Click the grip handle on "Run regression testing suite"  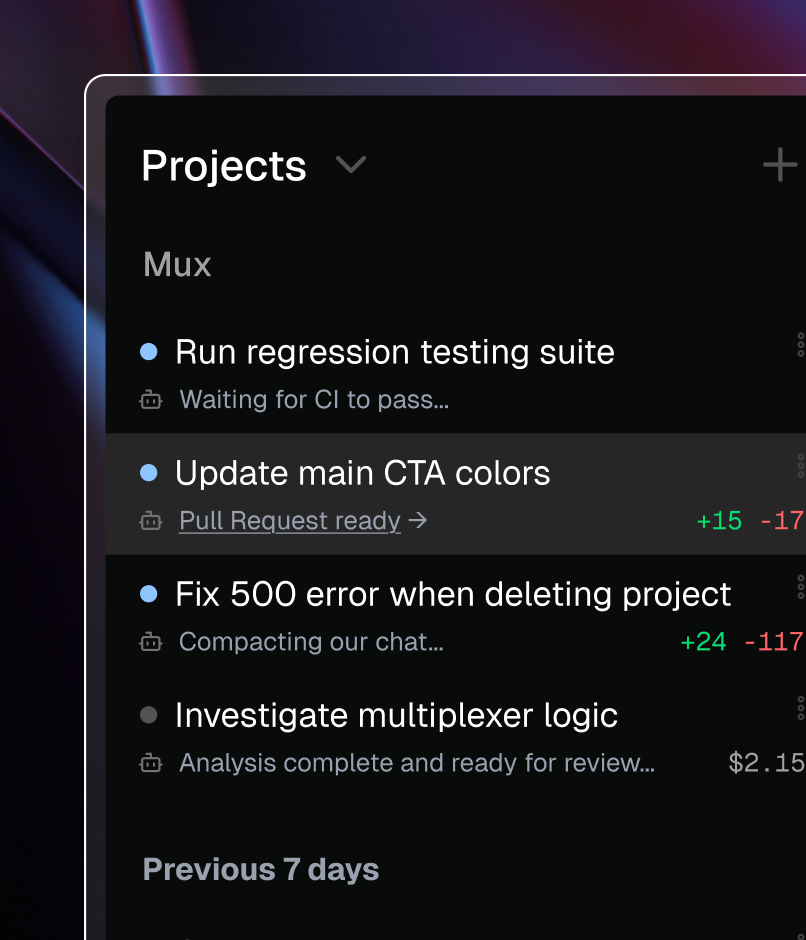(800, 345)
